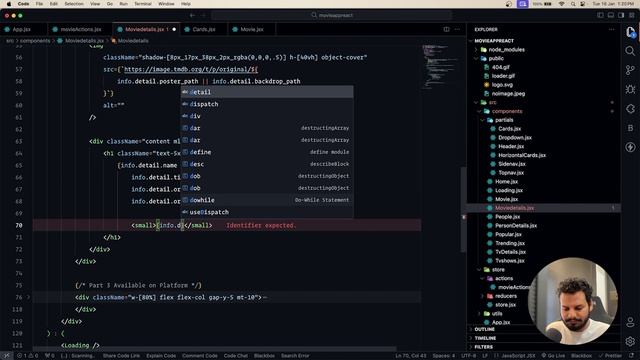
Task: Click Explain Code in status bar
Action: 161,356
